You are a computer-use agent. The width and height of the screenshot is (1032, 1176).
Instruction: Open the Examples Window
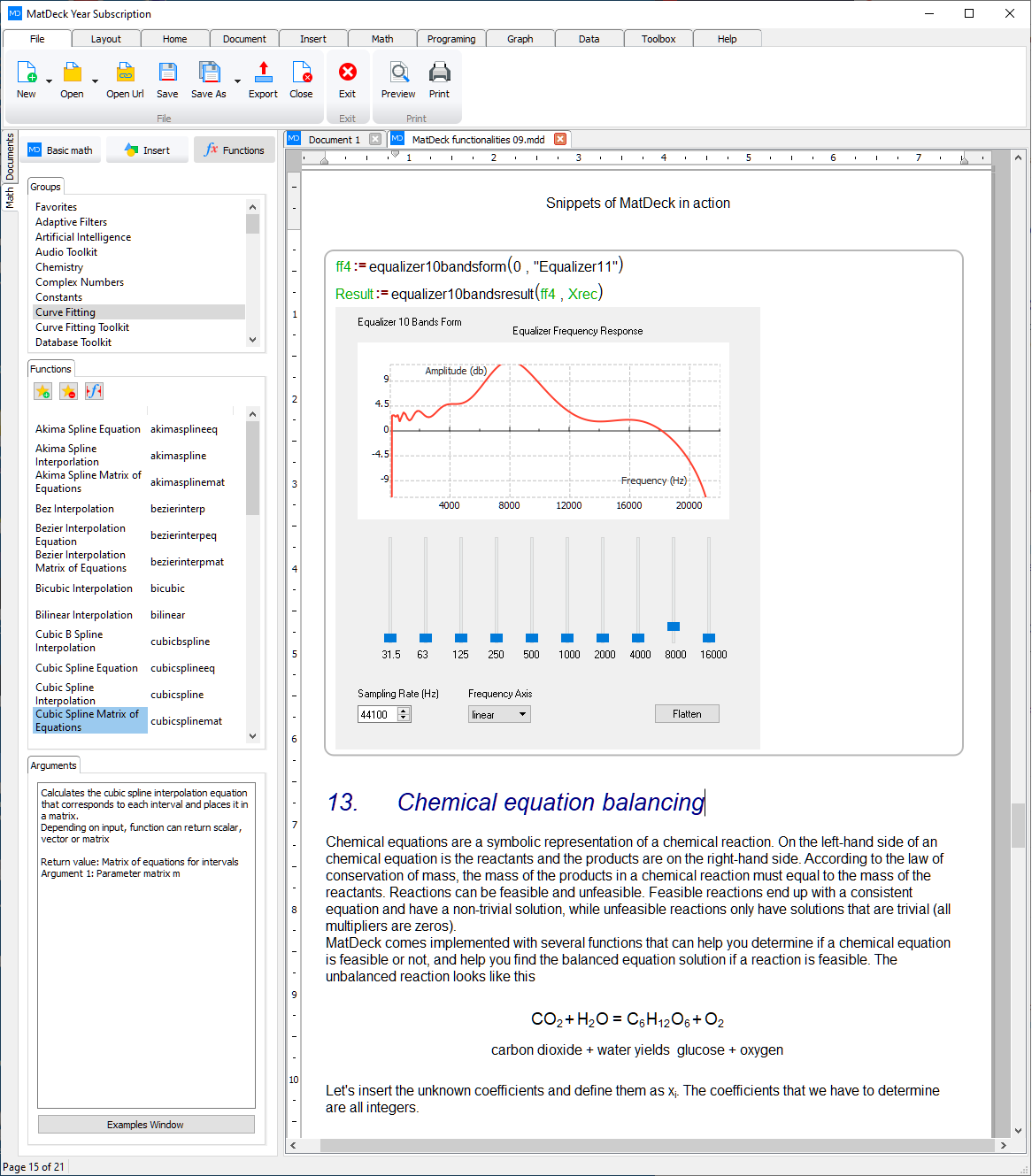146,1125
